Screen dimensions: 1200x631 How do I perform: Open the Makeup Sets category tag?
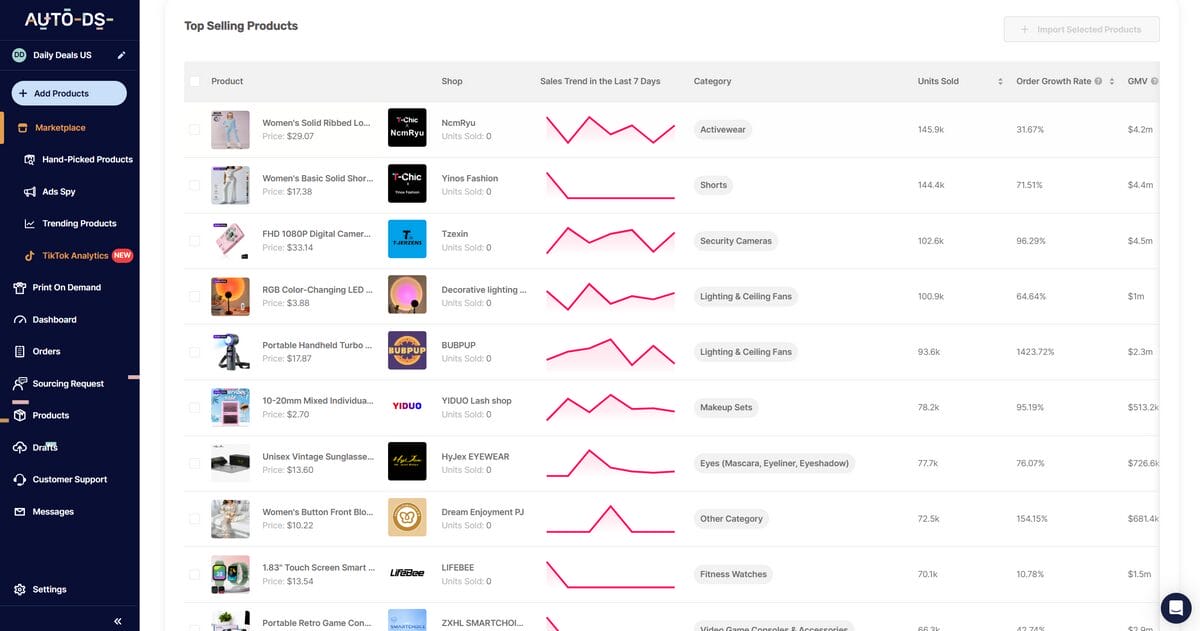pos(726,407)
